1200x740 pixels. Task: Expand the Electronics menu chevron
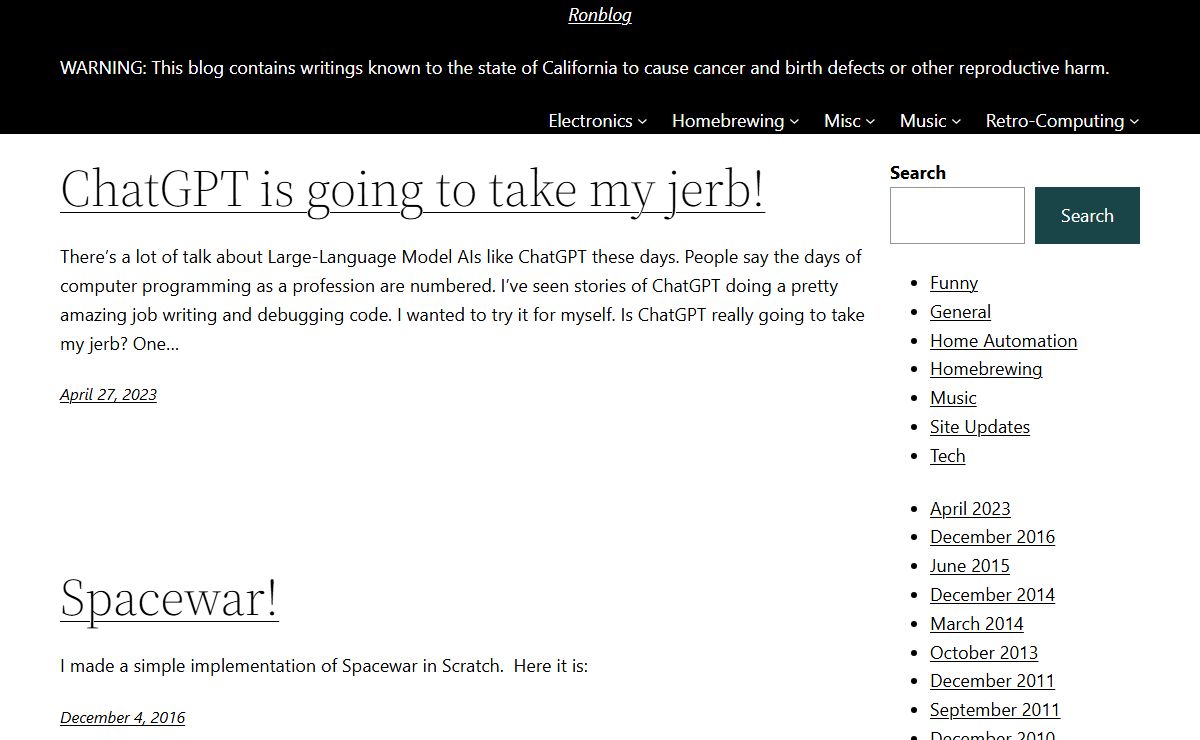tap(642, 121)
